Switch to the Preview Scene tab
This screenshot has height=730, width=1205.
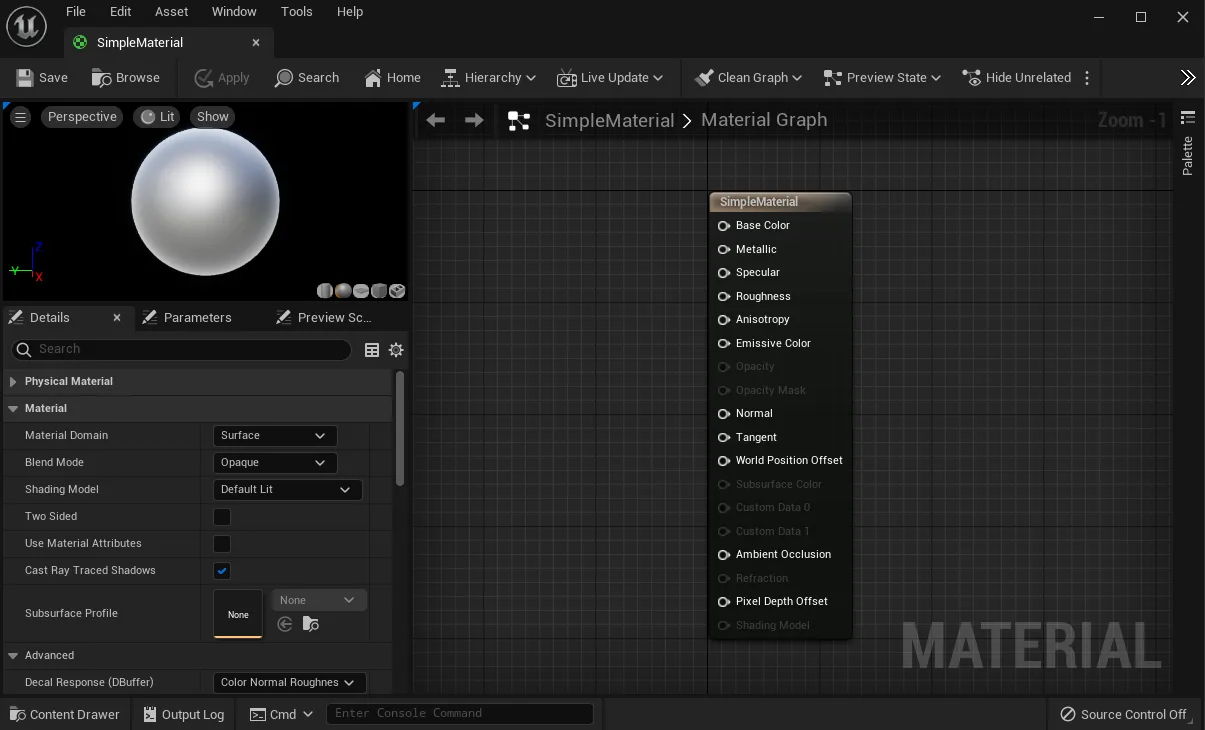(325, 317)
